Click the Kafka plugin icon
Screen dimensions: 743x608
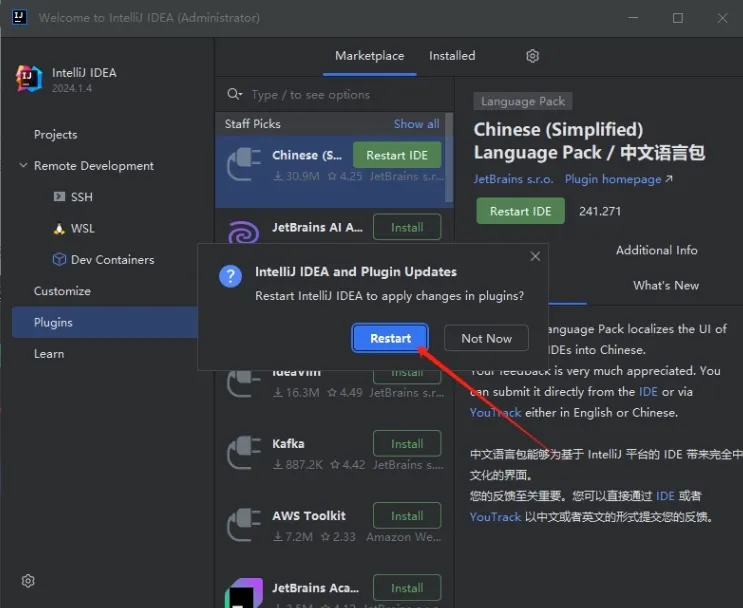pos(244,453)
